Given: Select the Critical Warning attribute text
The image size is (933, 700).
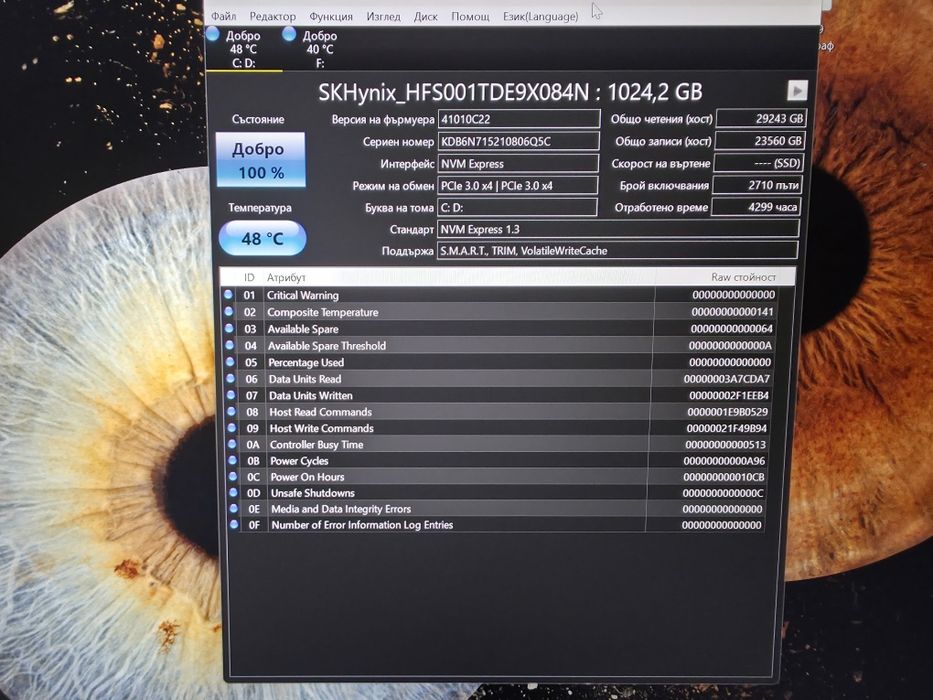Looking at the screenshot, I should (303, 295).
